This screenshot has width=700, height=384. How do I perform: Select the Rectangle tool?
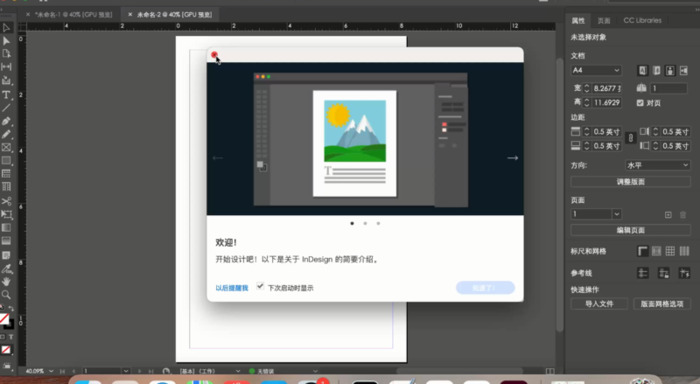[6, 160]
